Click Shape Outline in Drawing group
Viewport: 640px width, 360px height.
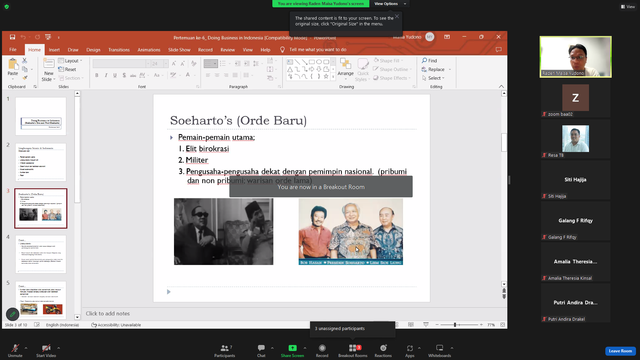click(x=392, y=69)
